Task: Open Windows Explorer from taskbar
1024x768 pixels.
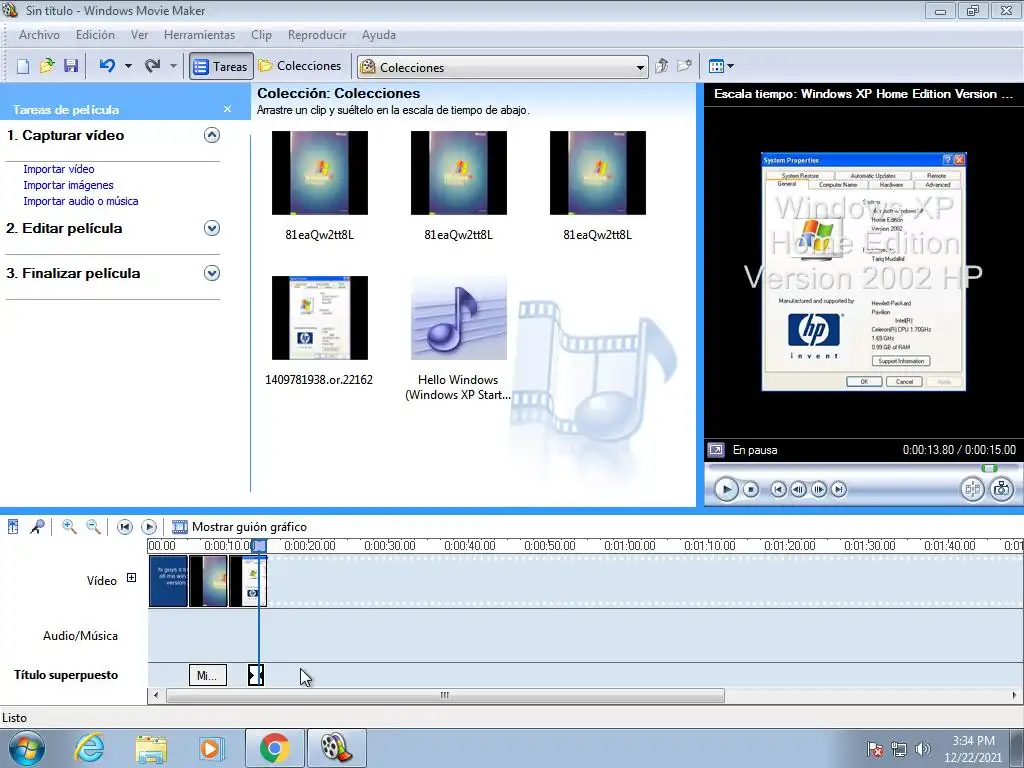Action: [x=151, y=748]
